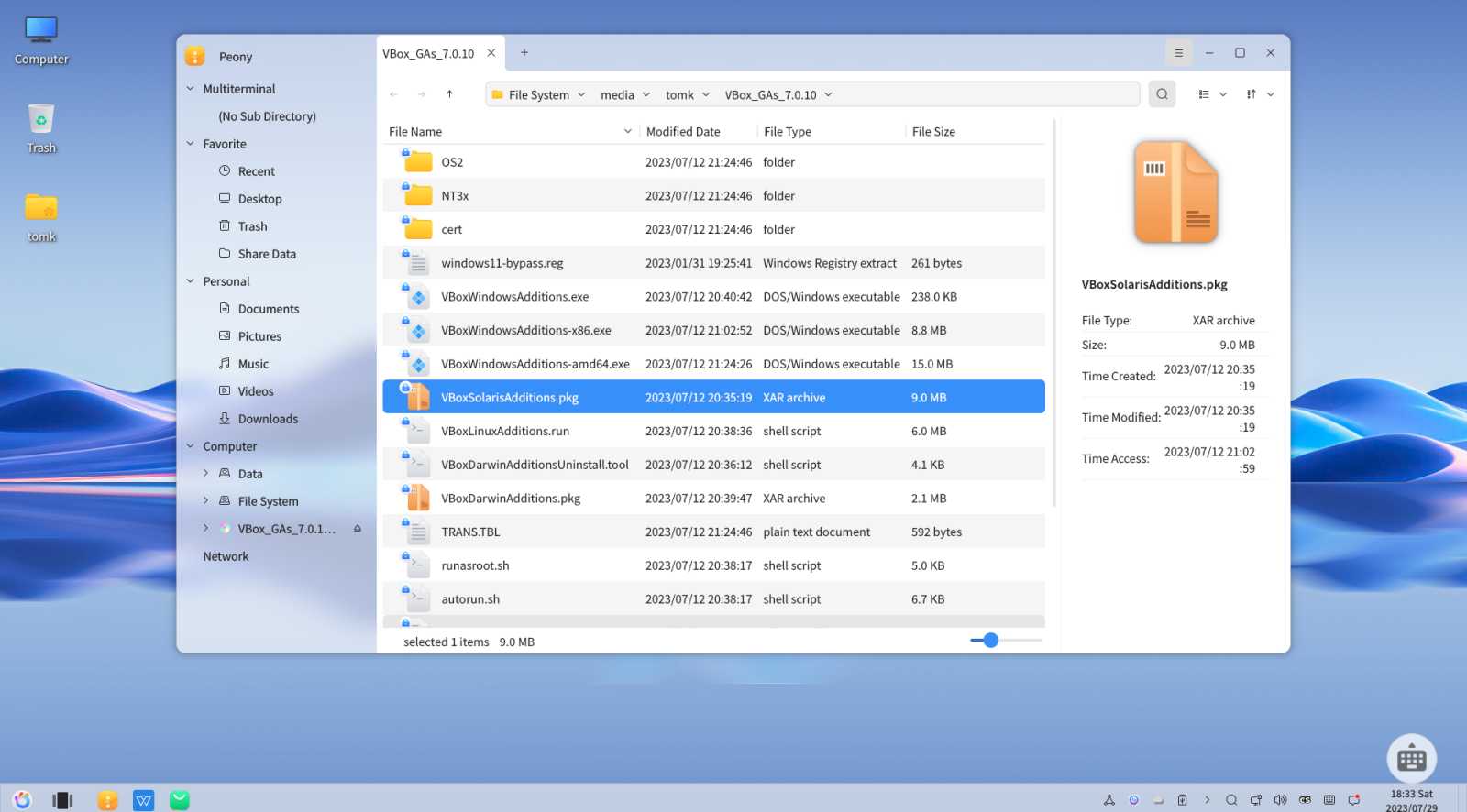Image resolution: width=1467 pixels, height=812 pixels.
Task: Click the forward navigation arrow
Action: 422,94
